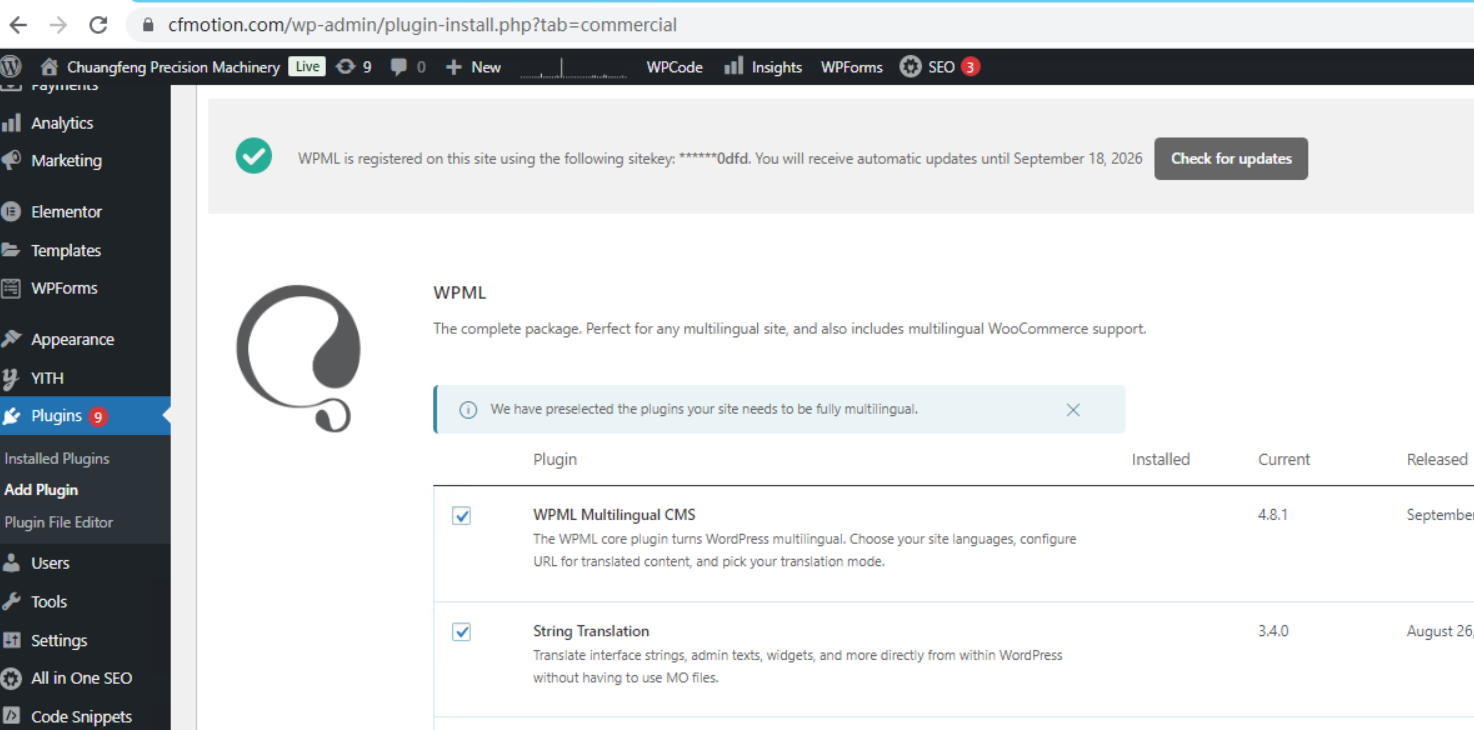The height and width of the screenshot is (730, 1474).
Task: Click the current version 4.8.1 cell
Action: tap(1273, 515)
